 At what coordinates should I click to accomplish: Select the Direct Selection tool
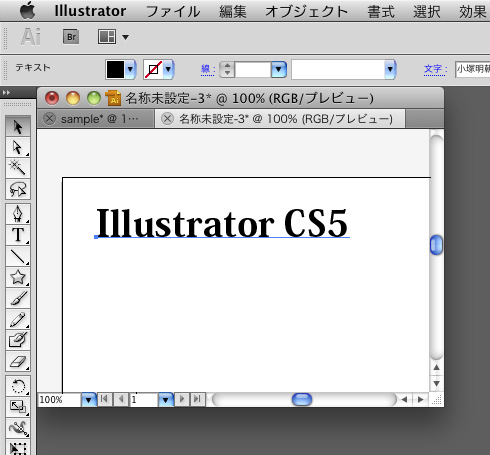[18, 147]
